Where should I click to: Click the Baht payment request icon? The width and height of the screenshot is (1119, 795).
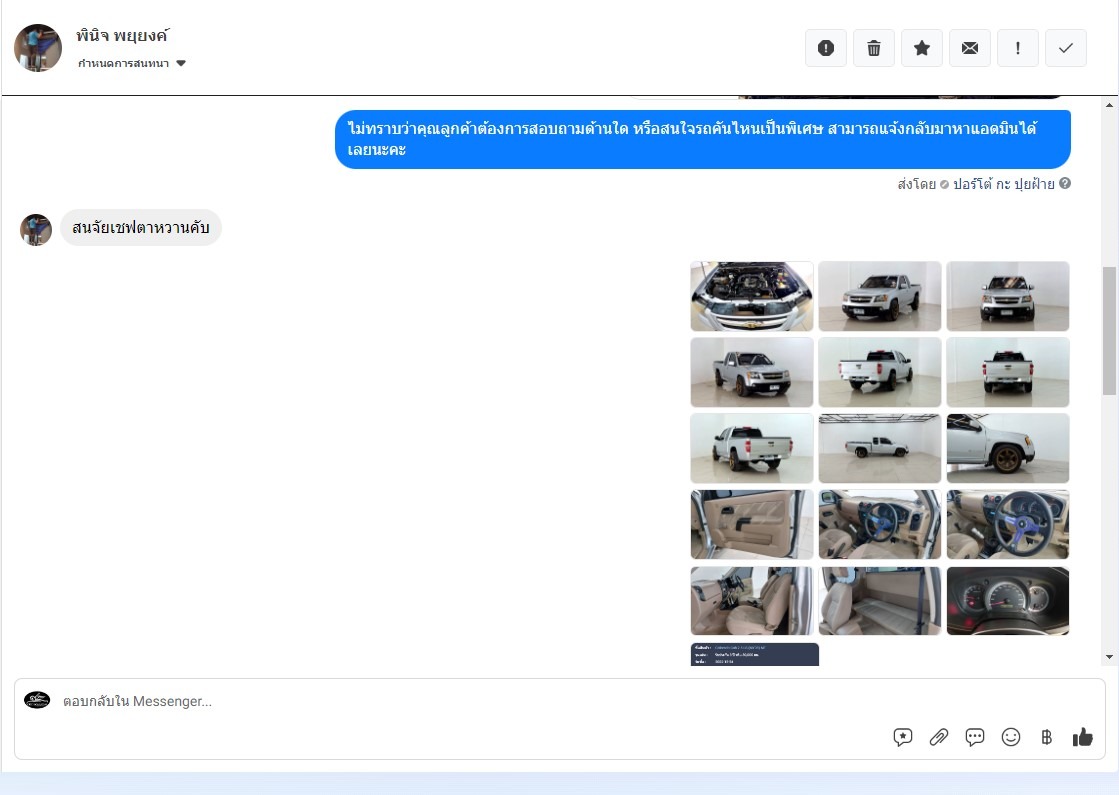click(x=1046, y=737)
